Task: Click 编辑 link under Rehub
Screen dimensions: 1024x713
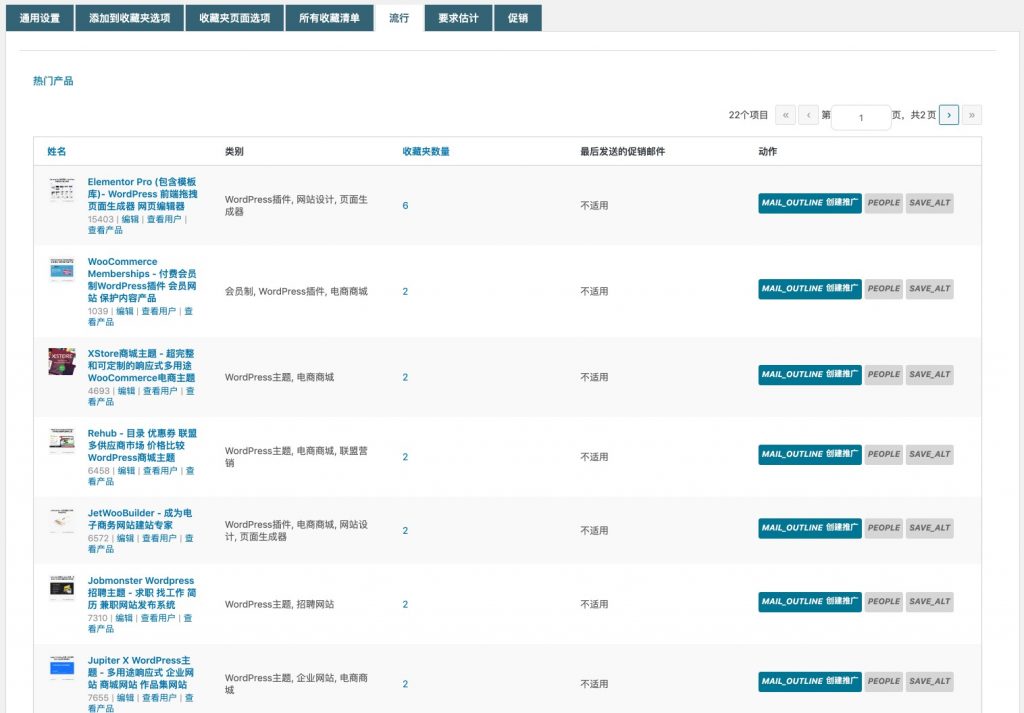Action: pos(127,471)
